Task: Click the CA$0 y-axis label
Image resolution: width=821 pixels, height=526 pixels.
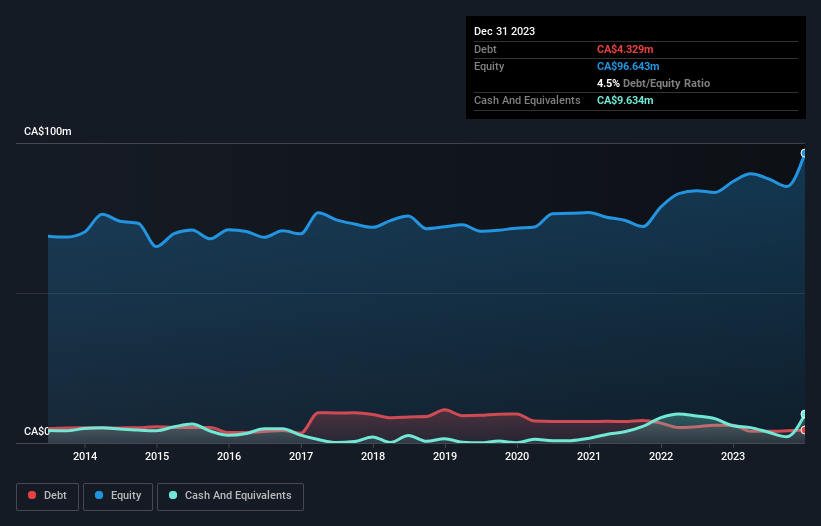Action: point(37,431)
